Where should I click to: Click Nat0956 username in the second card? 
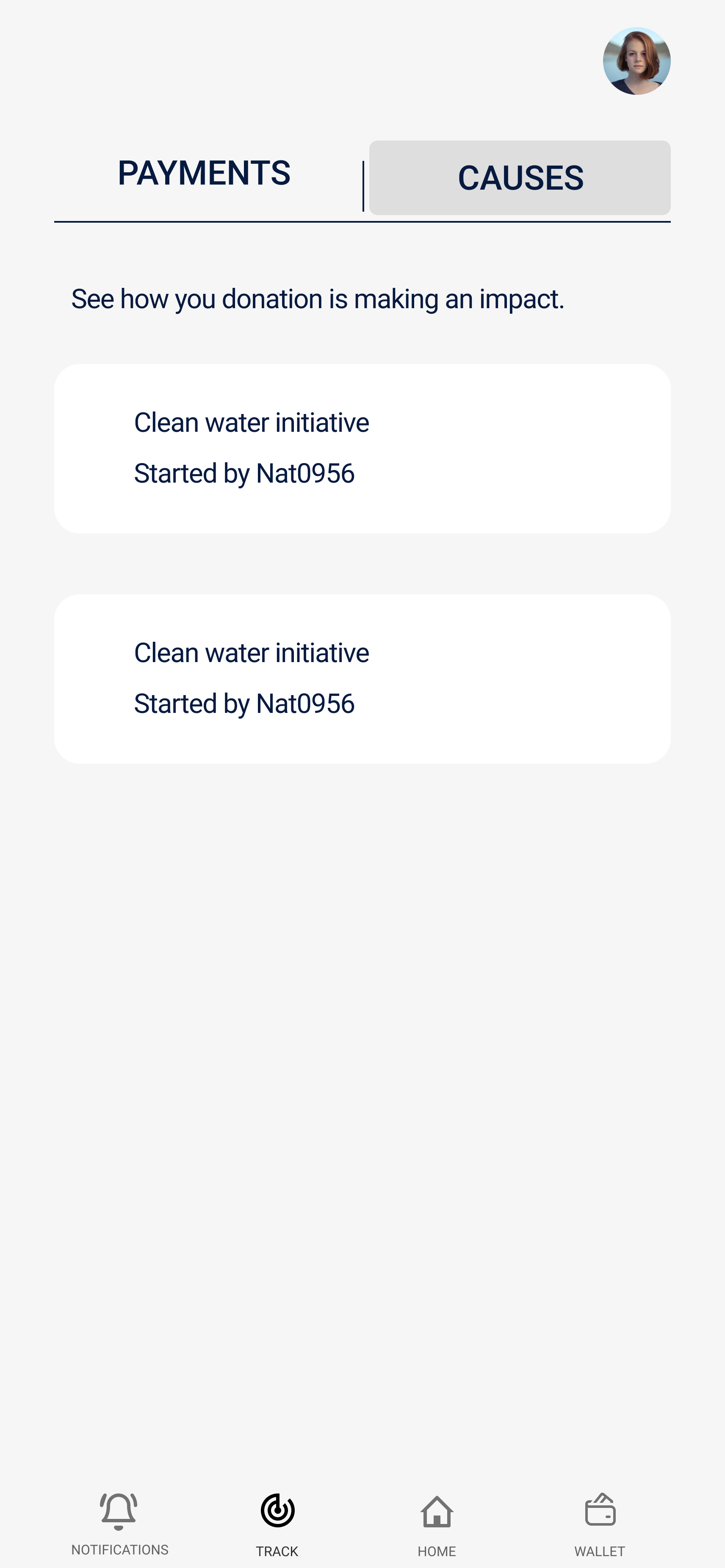pos(305,704)
